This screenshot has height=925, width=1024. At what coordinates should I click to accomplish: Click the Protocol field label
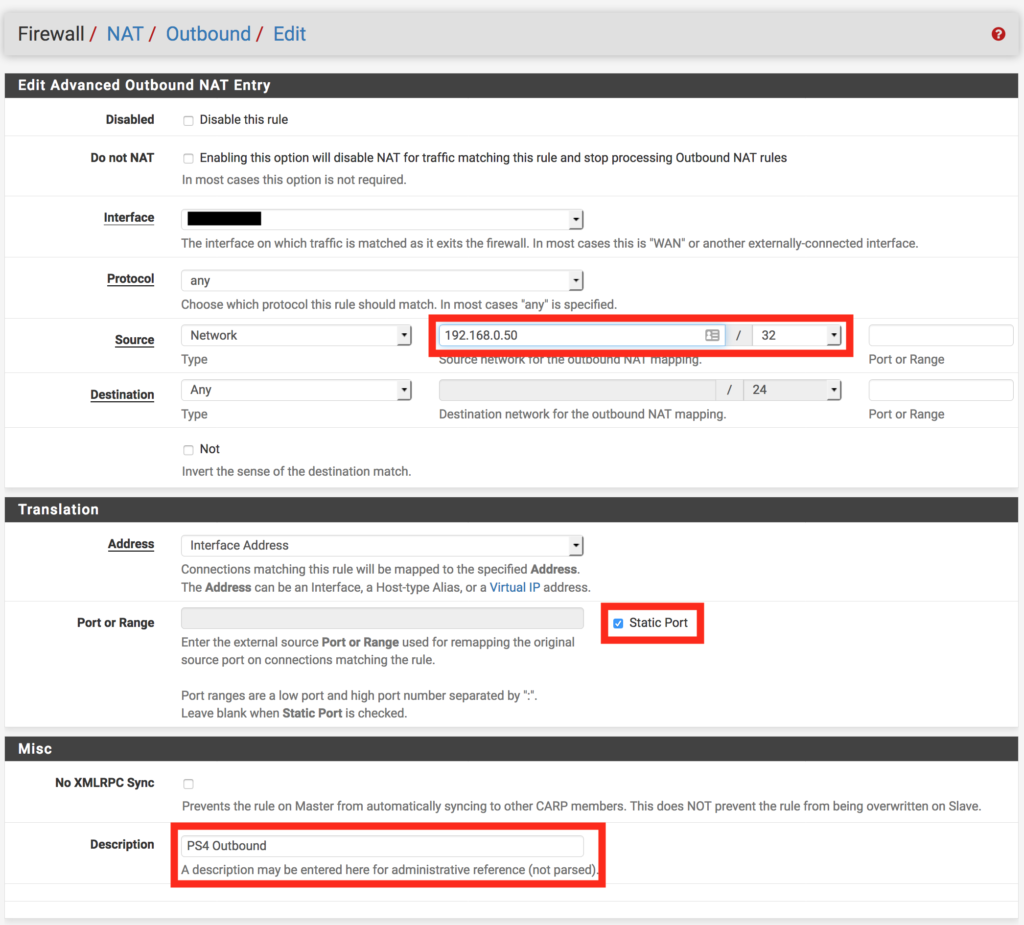[x=131, y=279]
